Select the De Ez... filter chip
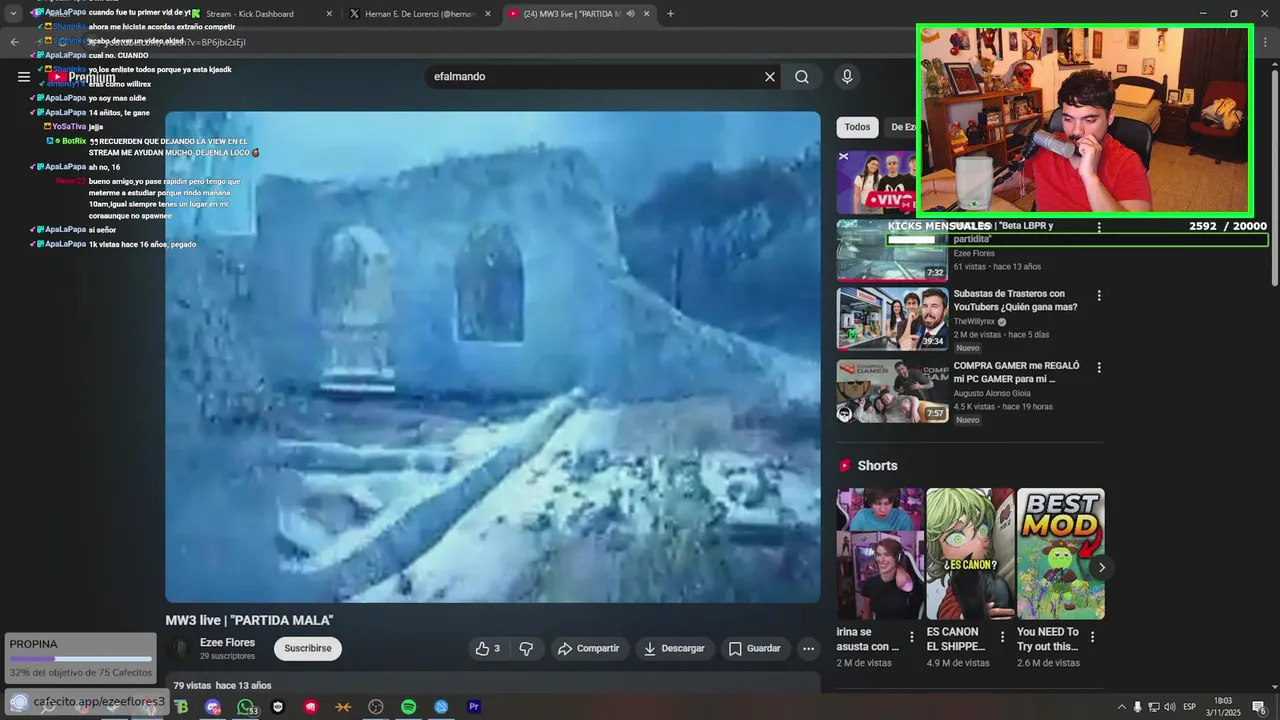 coord(901,127)
